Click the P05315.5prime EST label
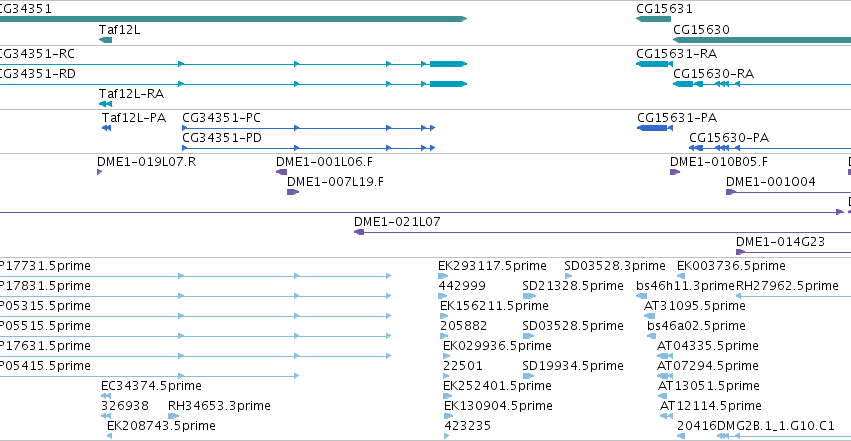 tap(45, 306)
